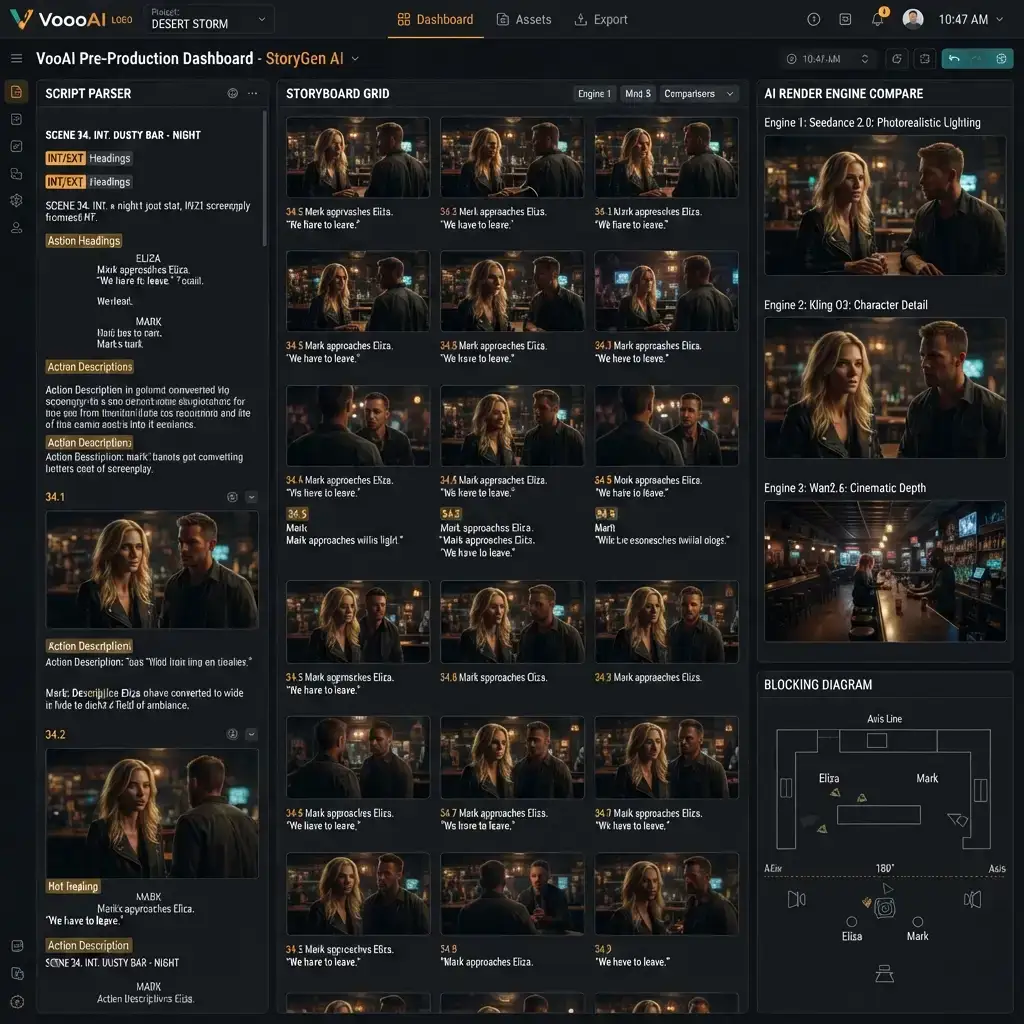Click the info circle icon in top bar
This screenshot has height=1024, width=1024.
[814, 20]
